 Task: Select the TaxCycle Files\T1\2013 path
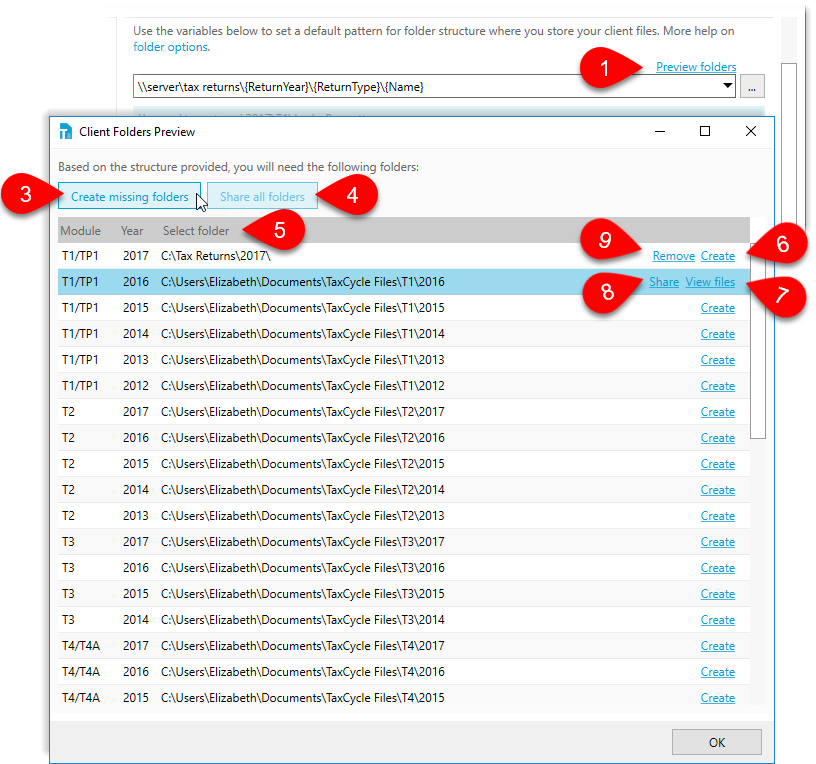pyautogui.click(x=303, y=360)
